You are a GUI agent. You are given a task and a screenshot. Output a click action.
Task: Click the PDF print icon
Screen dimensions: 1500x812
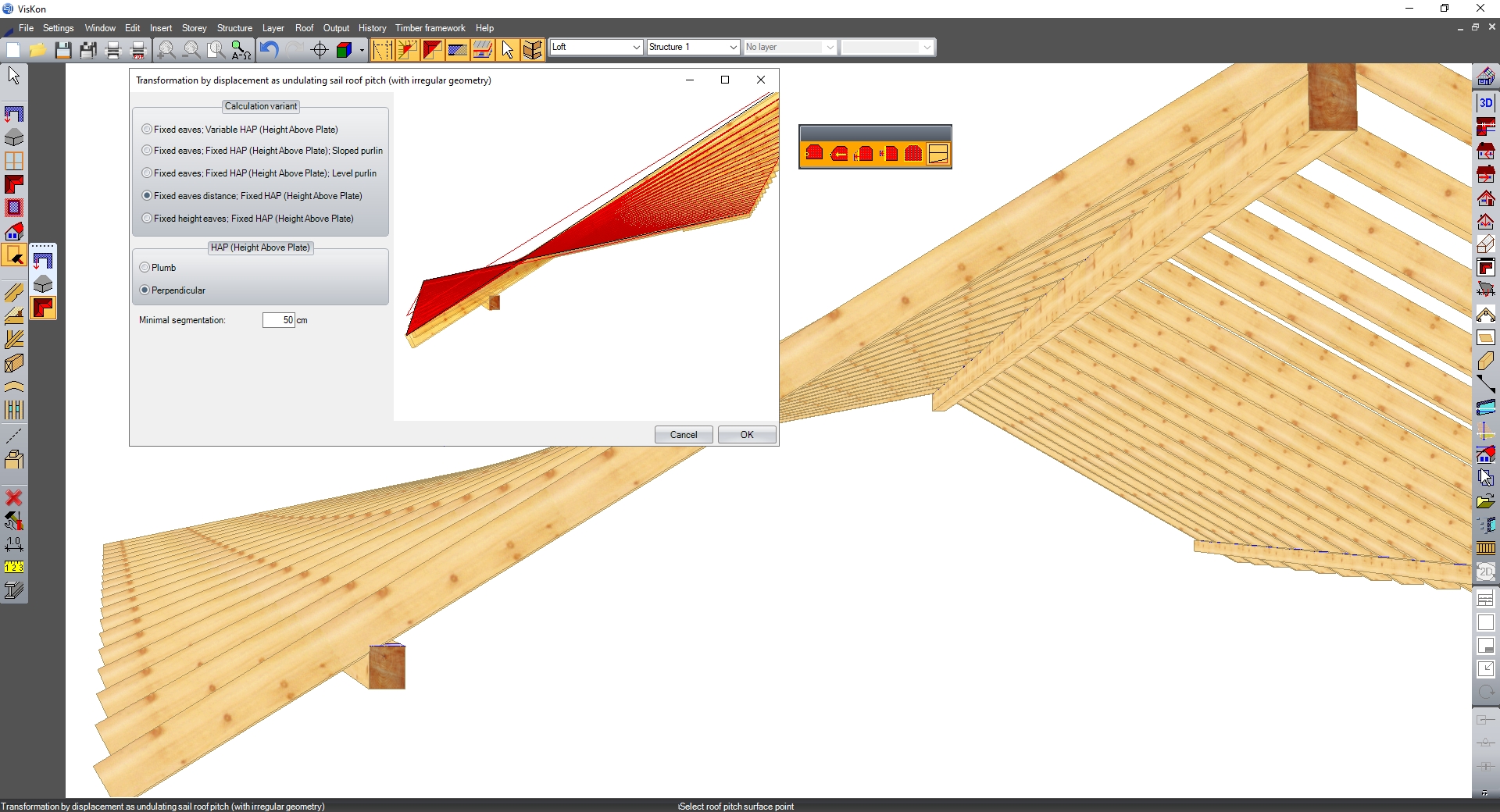click(x=138, y=51)
